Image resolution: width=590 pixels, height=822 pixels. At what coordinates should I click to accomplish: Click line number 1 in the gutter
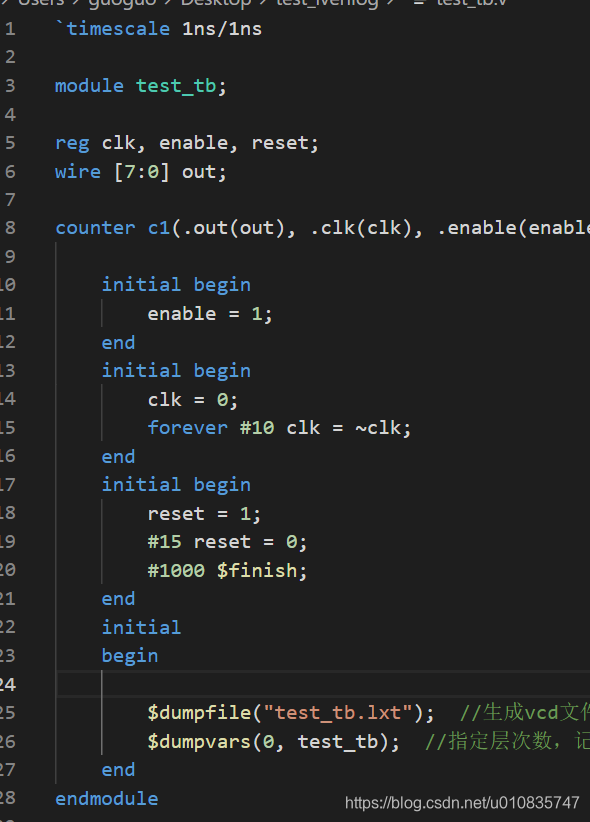[x=10, y=29]
